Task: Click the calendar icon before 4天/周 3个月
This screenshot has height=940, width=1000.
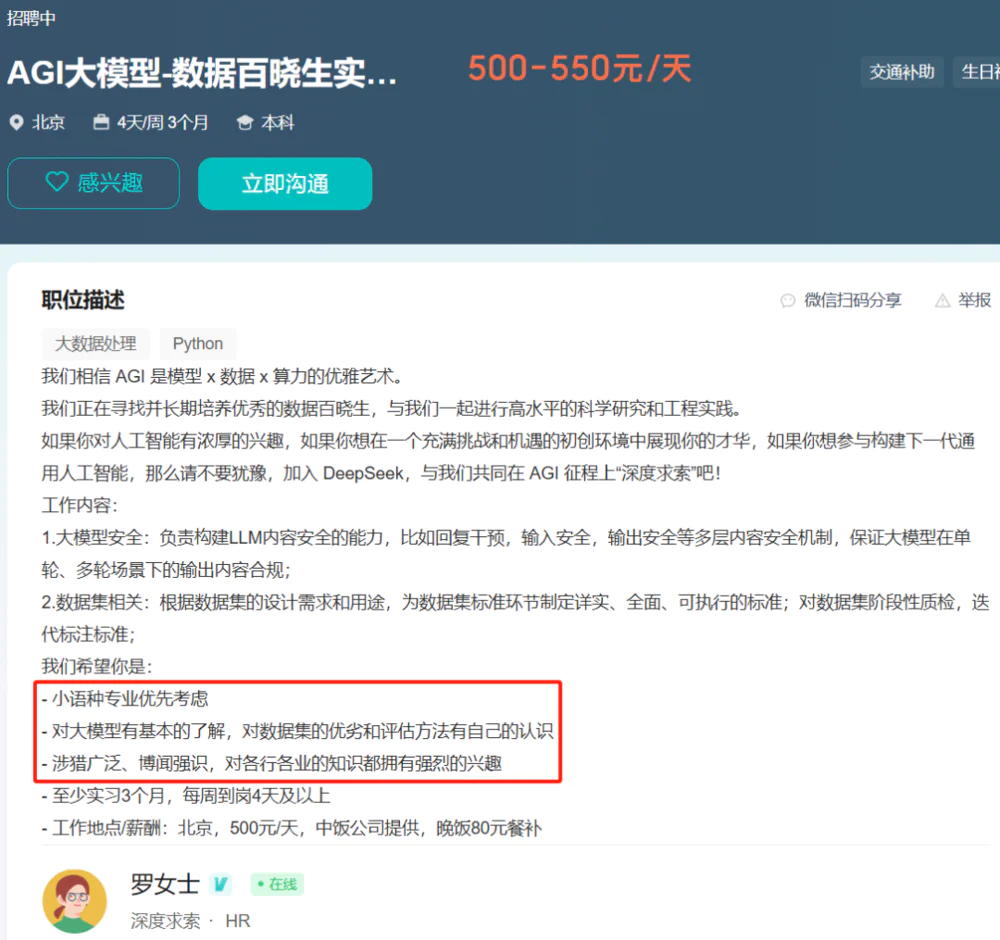Action: [x=101, y=122]
